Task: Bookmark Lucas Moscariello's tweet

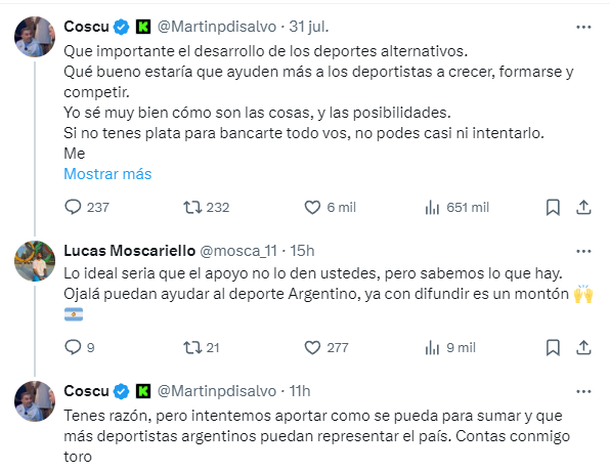Action: tap(552, 347)
